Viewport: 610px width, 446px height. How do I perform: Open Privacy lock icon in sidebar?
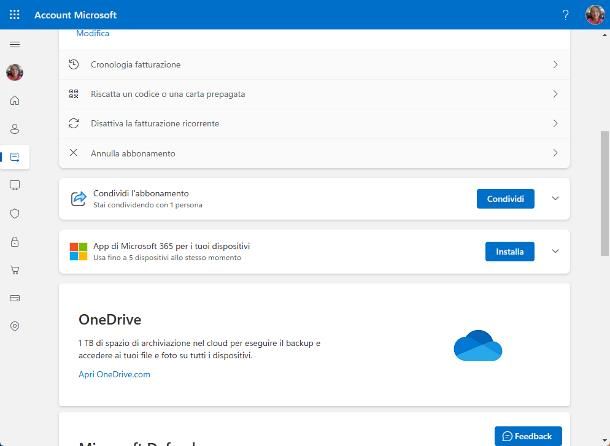click(x=15, y=242)
